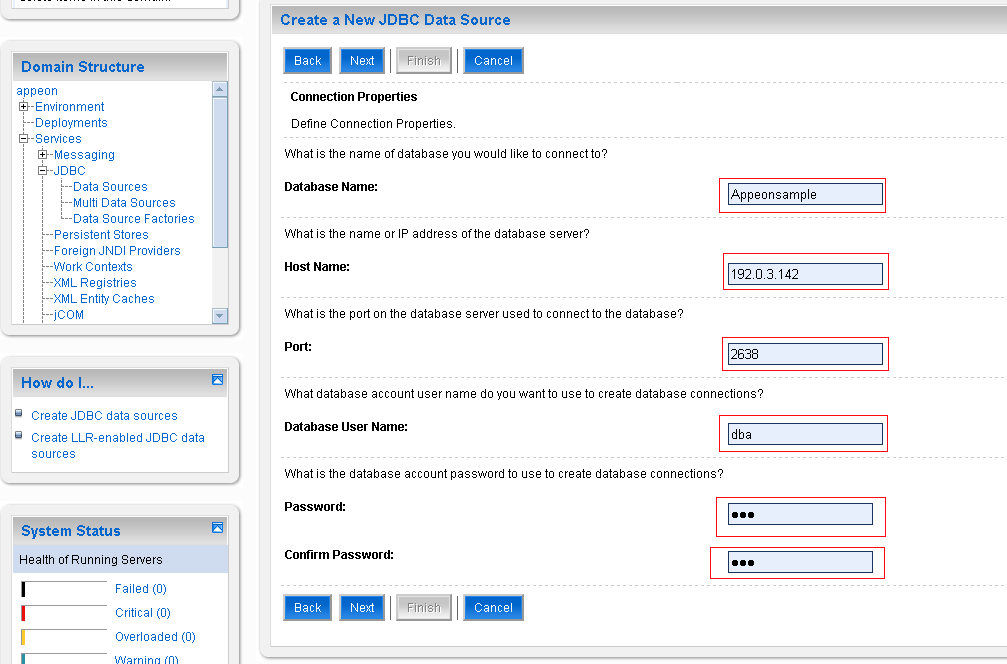Click the top Next button
This screenshot has height=664, width=1007.
[x=362, y=61]
